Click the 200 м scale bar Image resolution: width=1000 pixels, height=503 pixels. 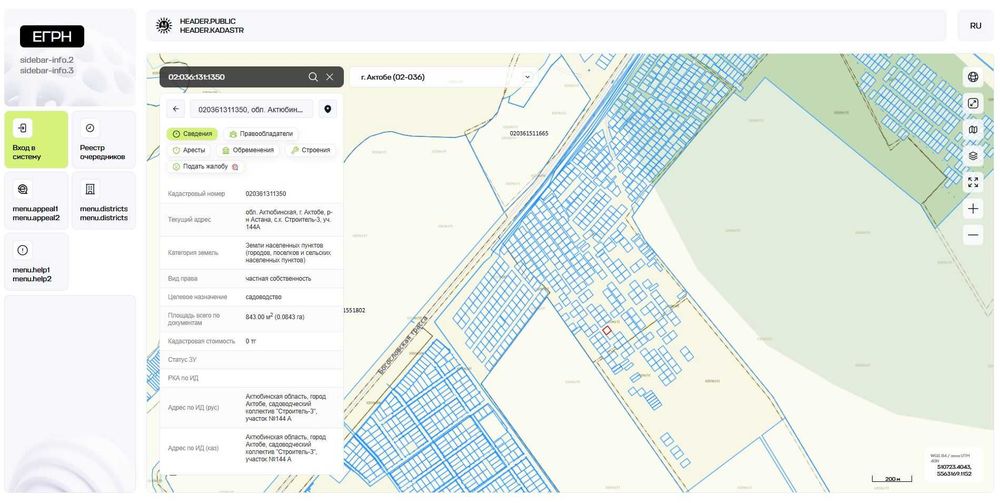[x=892, y=478]
